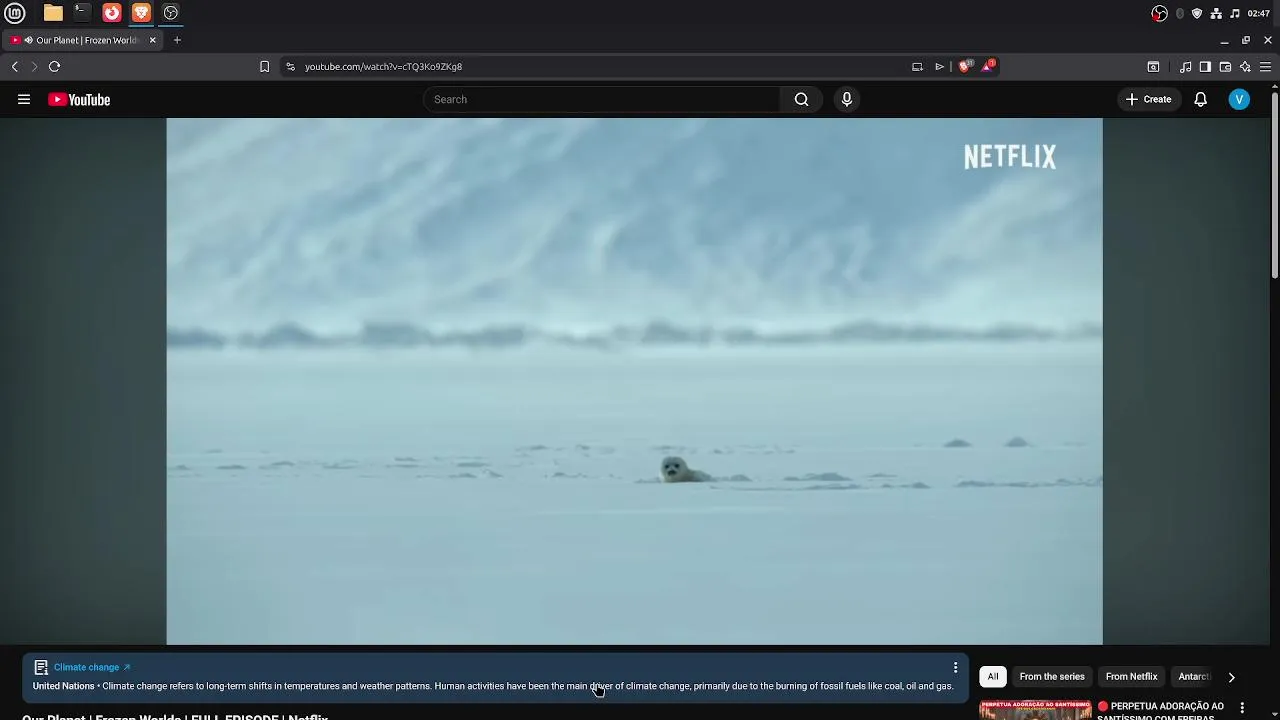Image resolution: width=1280 pixels, height=720 pixels.
Task: Open the Create button menu
Action: (1148, 99)
